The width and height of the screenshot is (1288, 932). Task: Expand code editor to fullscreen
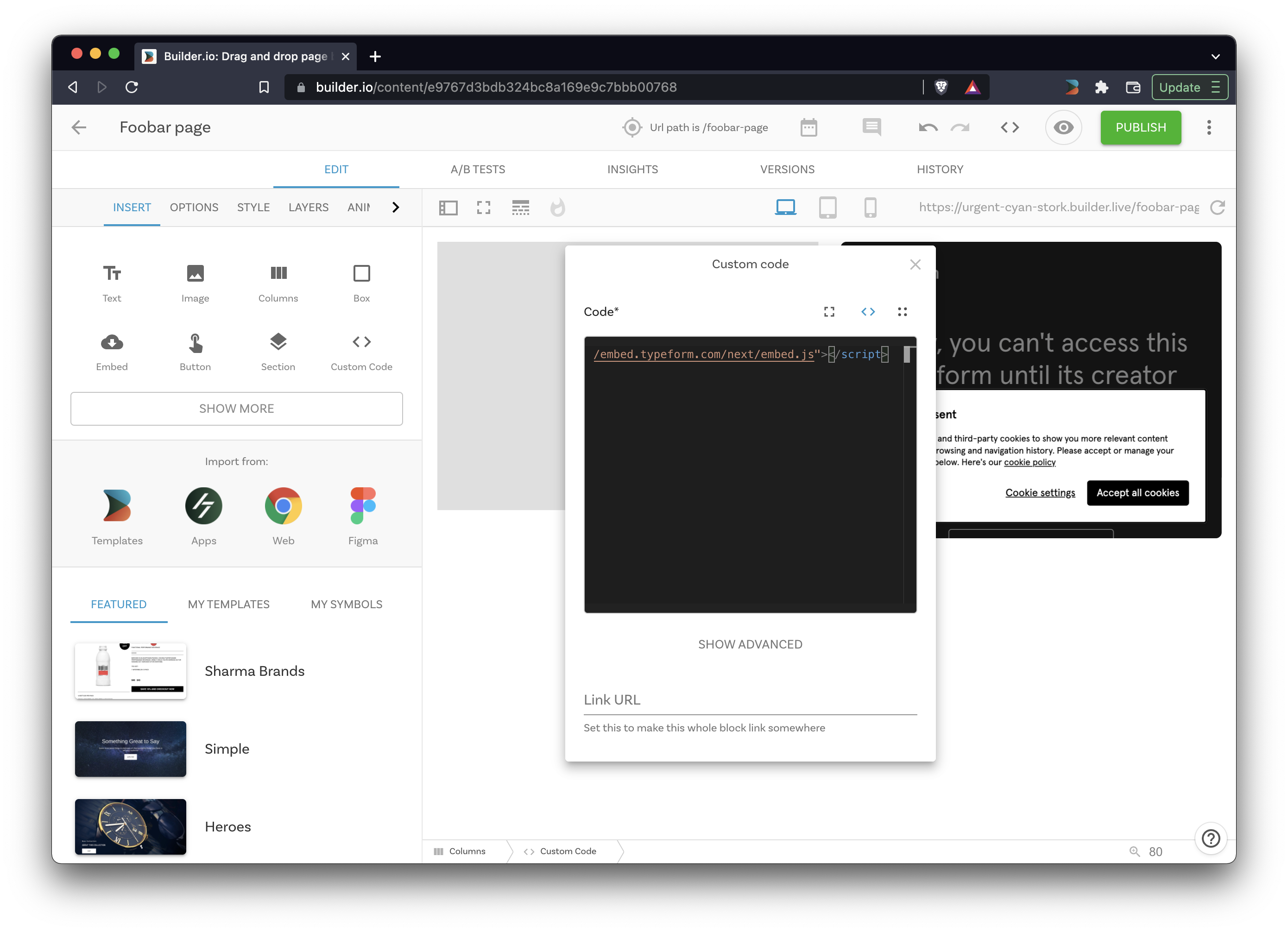828,312
